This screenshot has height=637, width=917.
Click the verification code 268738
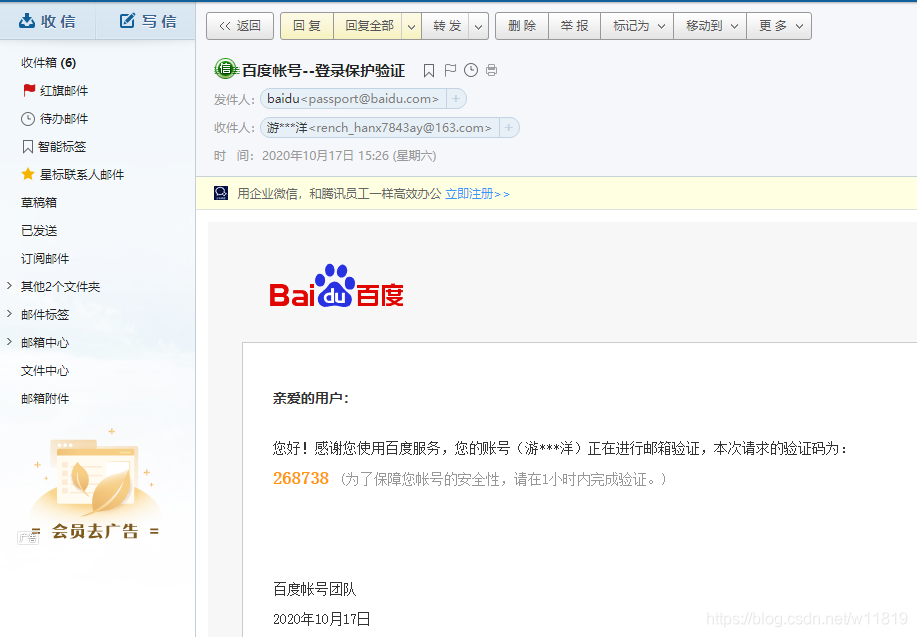(x=301, y=478)
